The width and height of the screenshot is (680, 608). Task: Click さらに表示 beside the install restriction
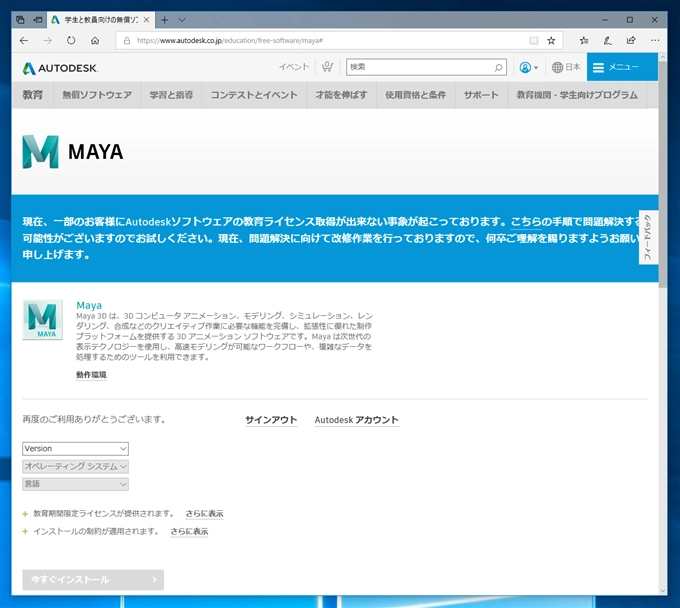tap(189, 531)
